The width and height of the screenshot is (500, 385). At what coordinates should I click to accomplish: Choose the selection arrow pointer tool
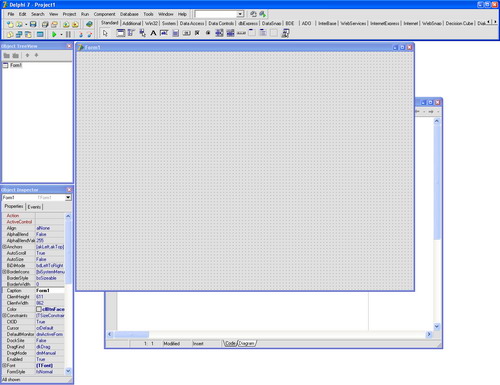(105, 33)
